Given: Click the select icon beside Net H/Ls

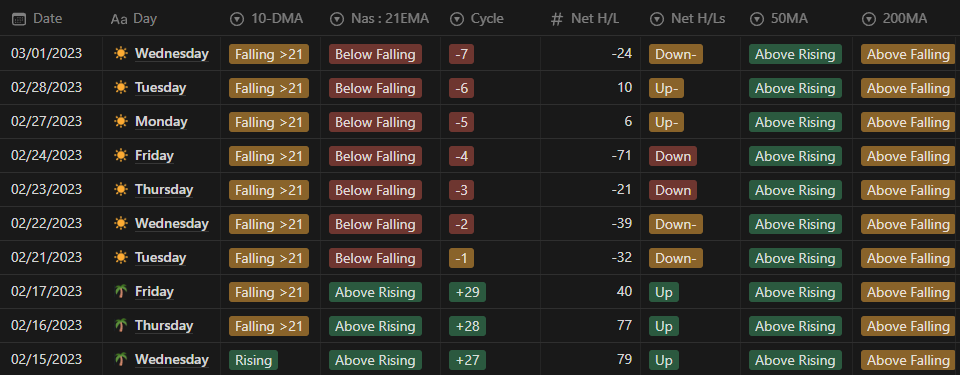Looking at the screenshot, I should tap(657, 20).
